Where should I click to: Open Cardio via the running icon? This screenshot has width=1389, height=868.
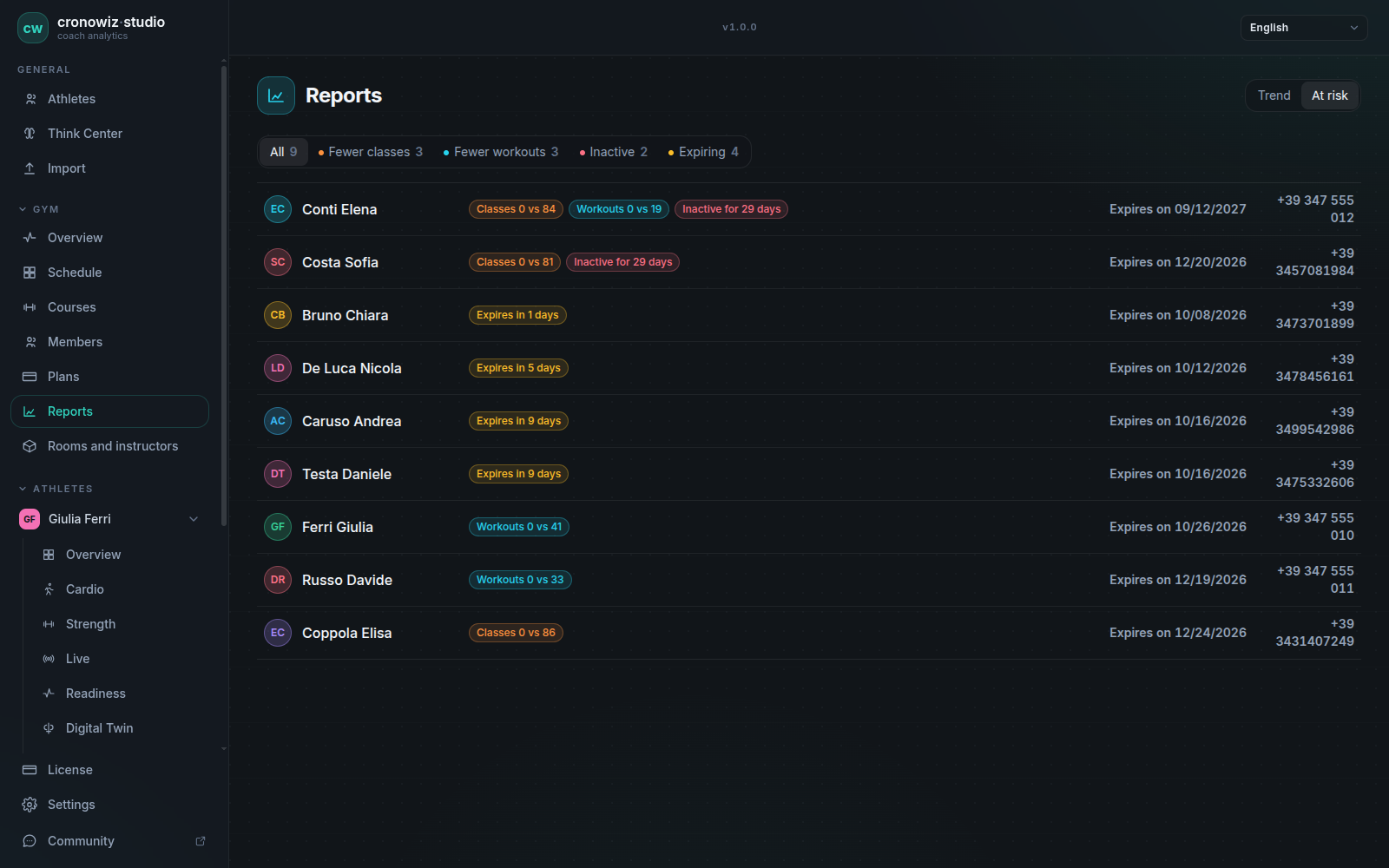click(49, 589)
